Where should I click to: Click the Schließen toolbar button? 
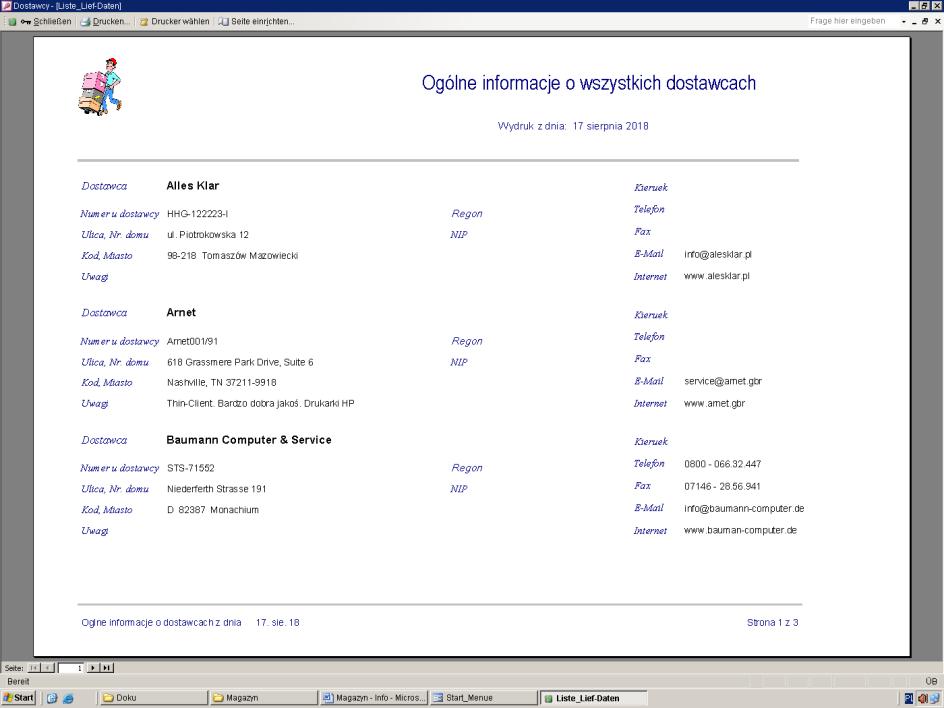(x=46, y=22)
